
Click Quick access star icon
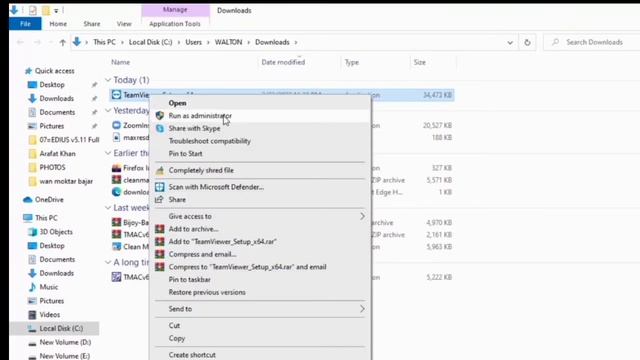(x=28, y=71)
